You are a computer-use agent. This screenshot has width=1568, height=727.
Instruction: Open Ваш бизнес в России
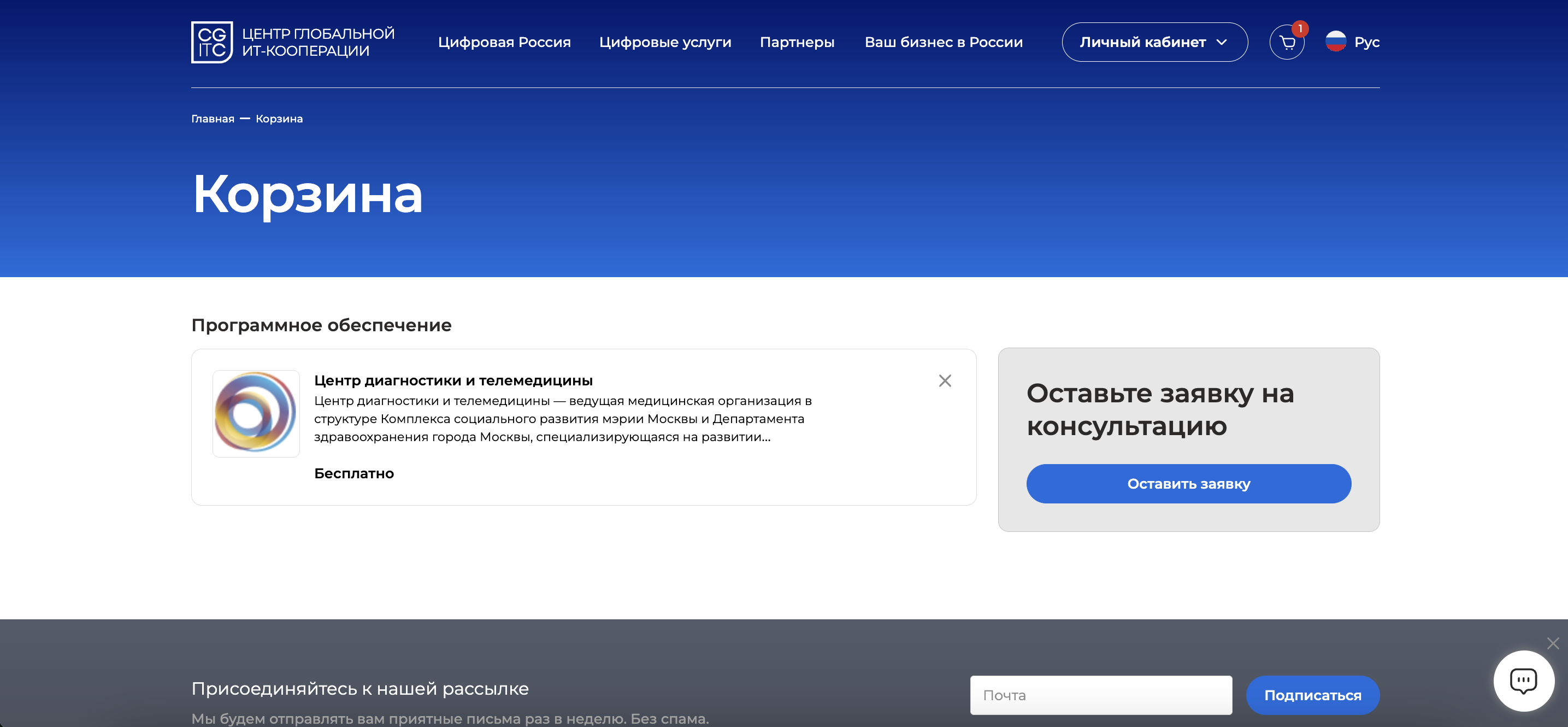coord(944,42)
